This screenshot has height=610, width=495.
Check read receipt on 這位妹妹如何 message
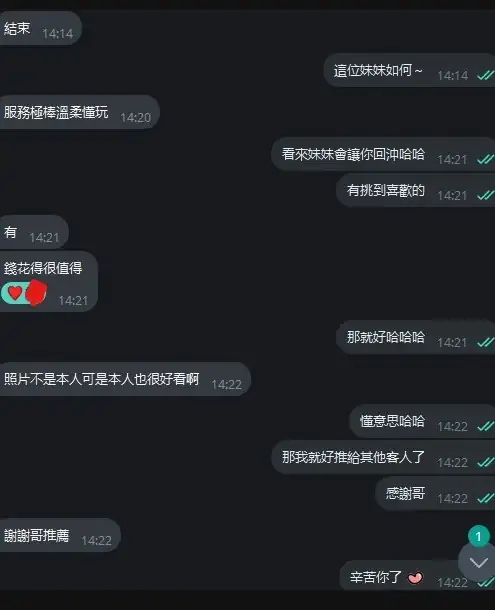(486, 75)
